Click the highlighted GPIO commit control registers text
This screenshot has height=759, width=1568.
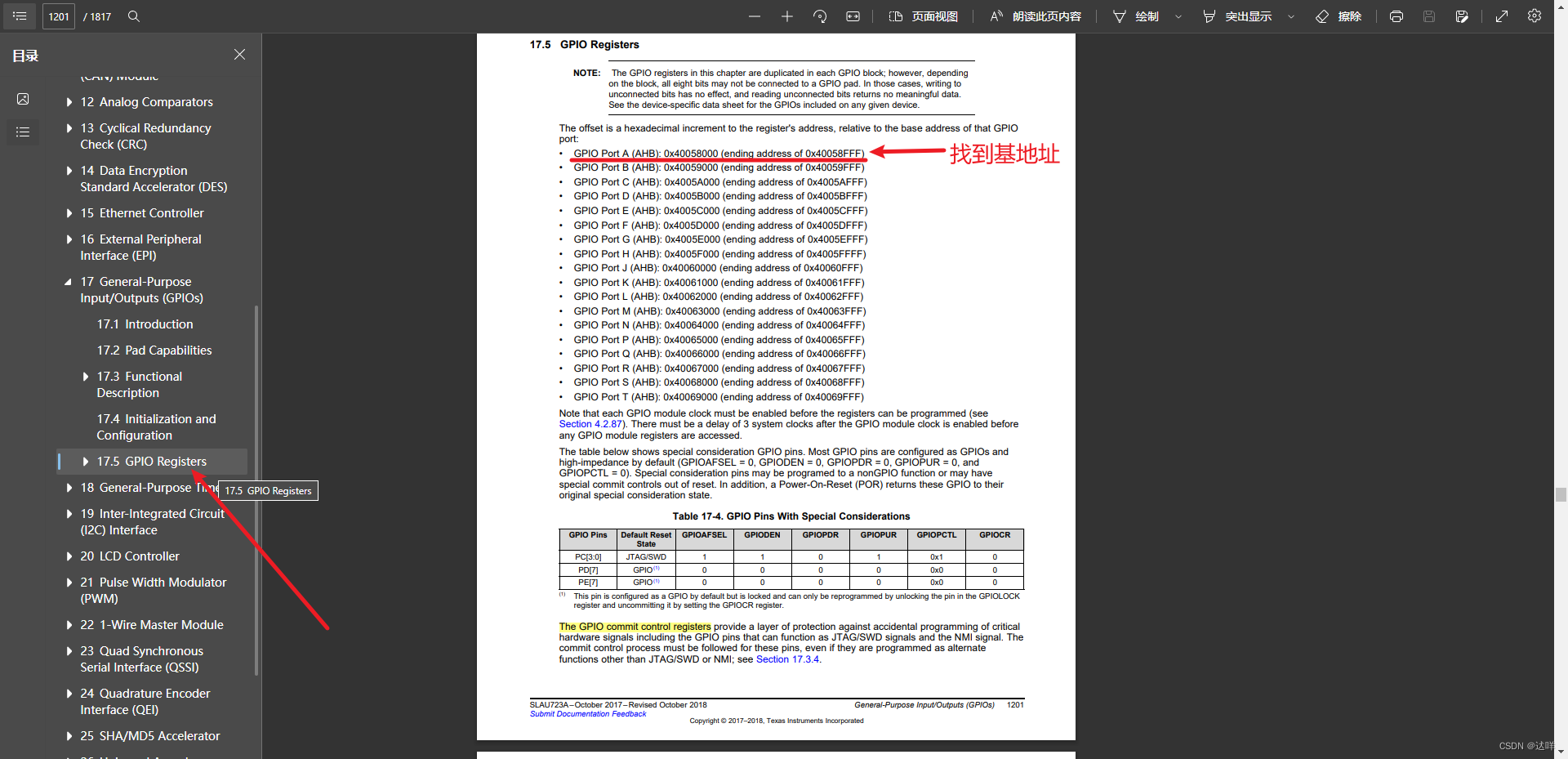[635, 627]
